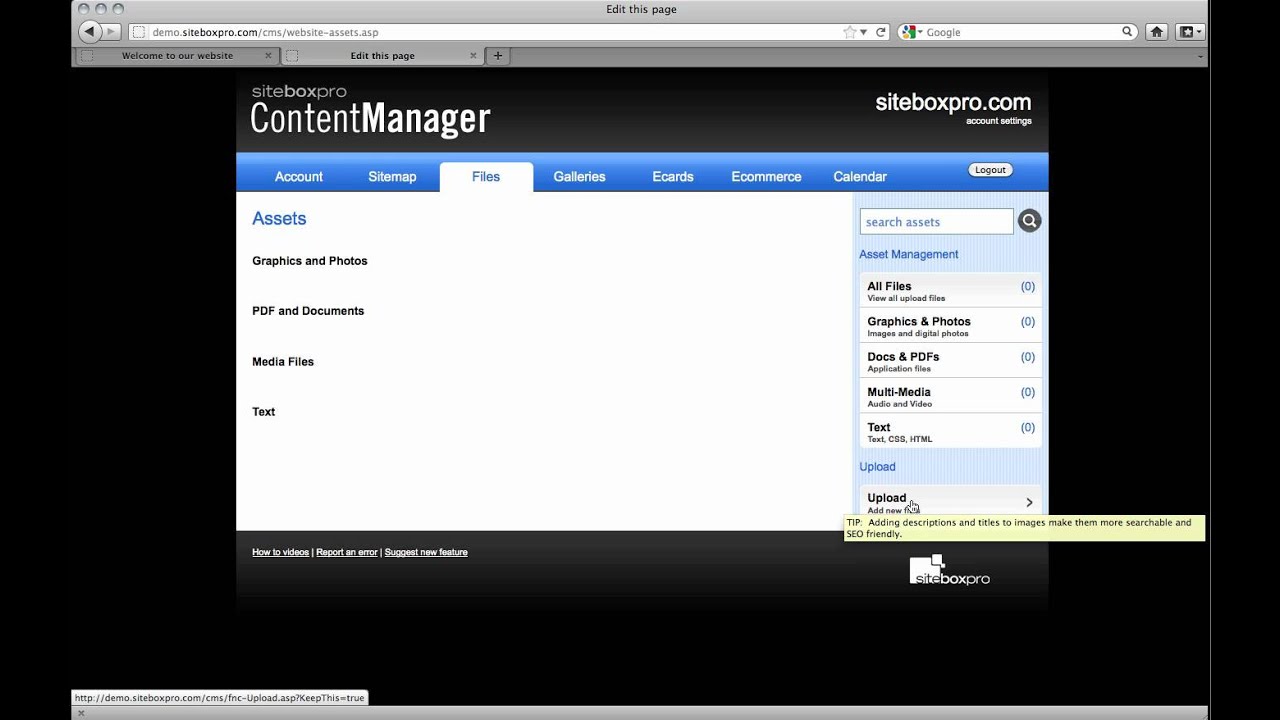Click the 'Graphics and Photos' section heading
The width and height of the screenshot is (1280, 720).
click(310, 261)
